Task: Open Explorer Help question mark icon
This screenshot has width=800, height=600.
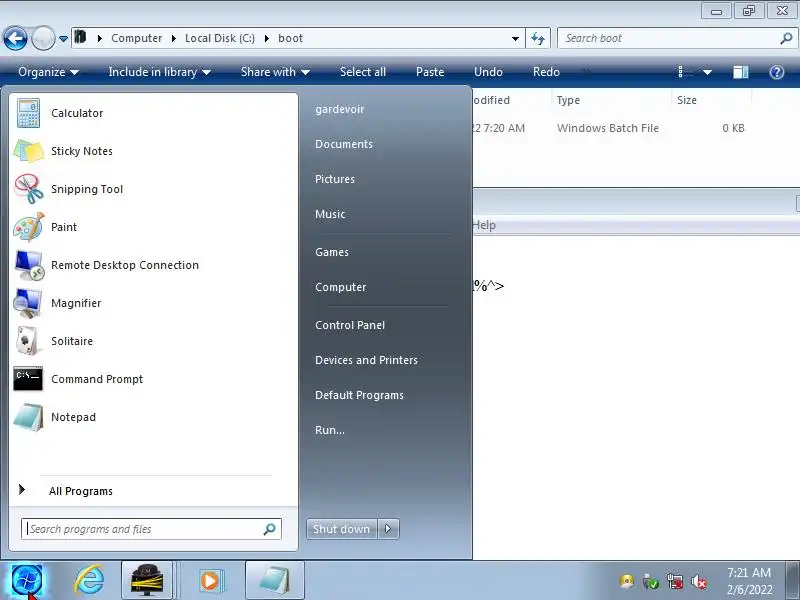Action: point(777,72)
